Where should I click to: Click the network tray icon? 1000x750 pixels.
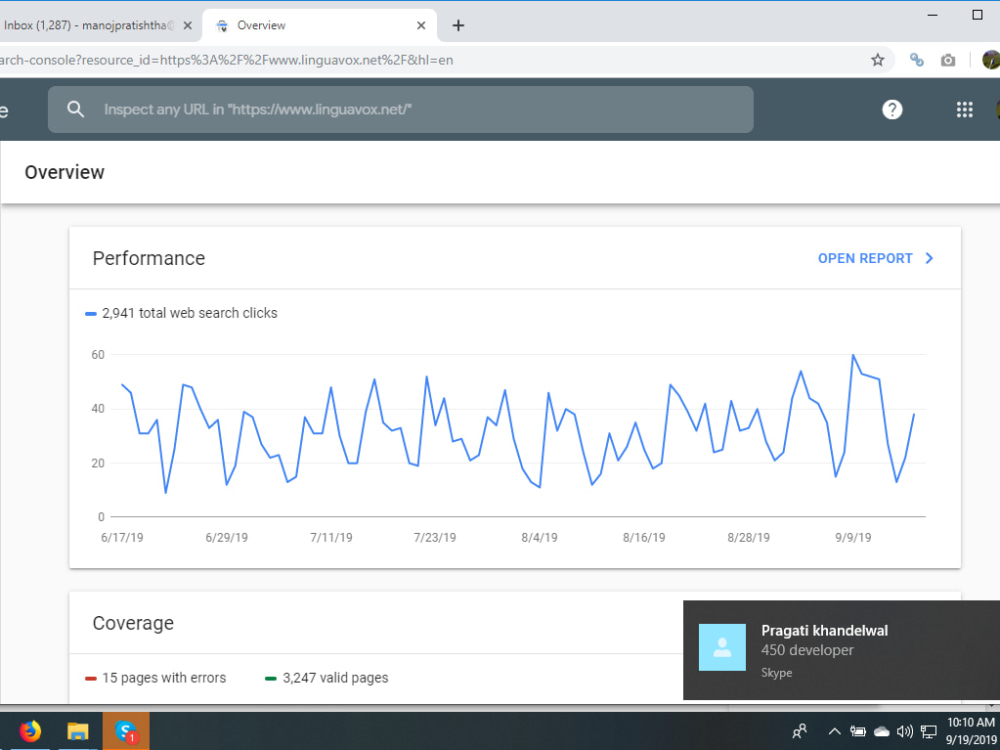tap(929, 732)
